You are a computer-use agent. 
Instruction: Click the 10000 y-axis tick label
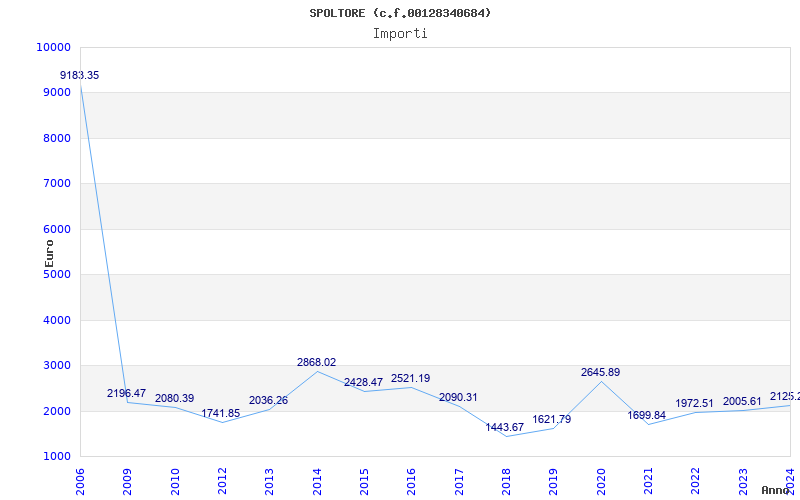(x=53, y=47)
